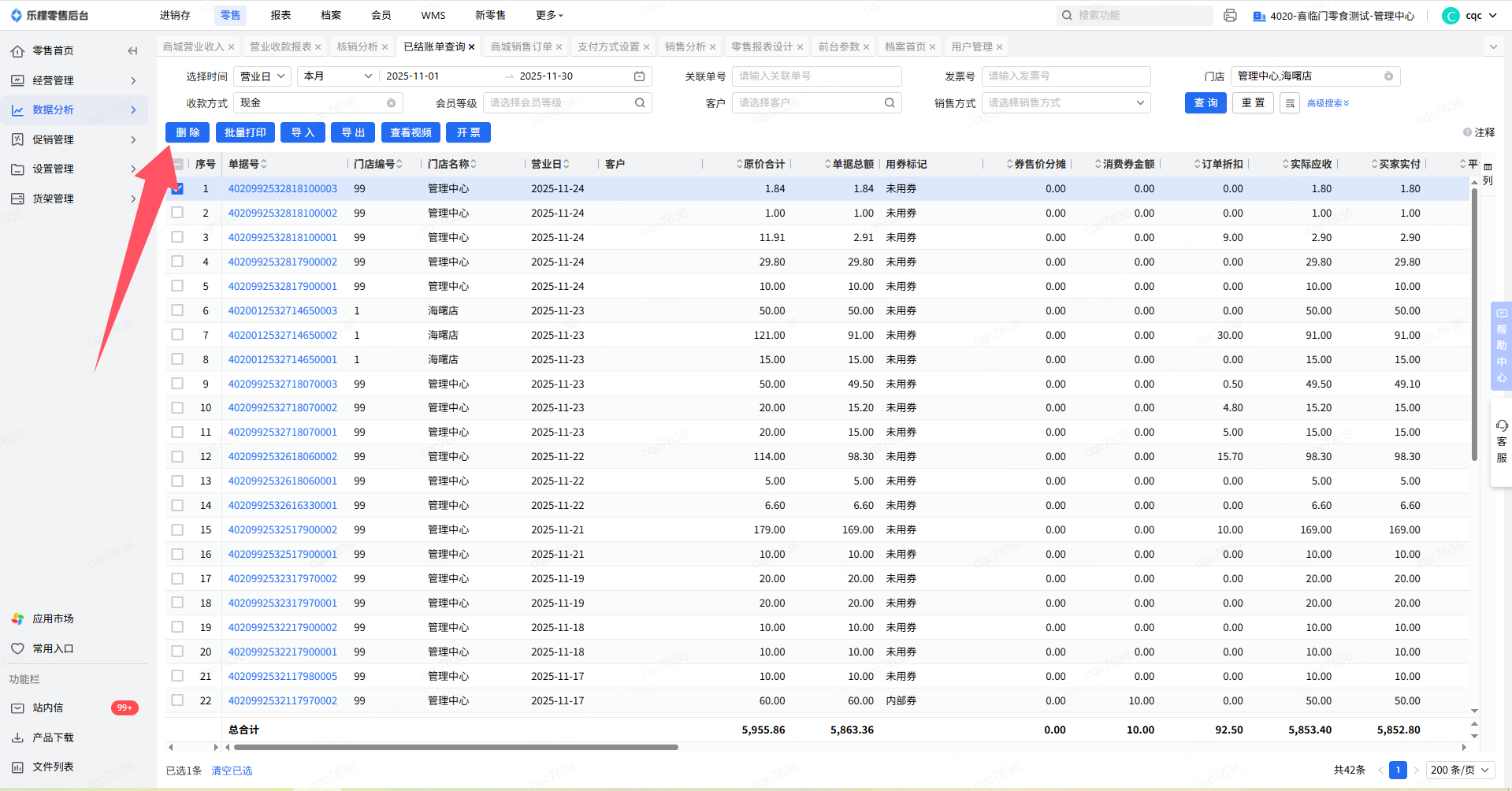
Task: Open the 本月 time range dropdown
Action: [x=336, y=76]
